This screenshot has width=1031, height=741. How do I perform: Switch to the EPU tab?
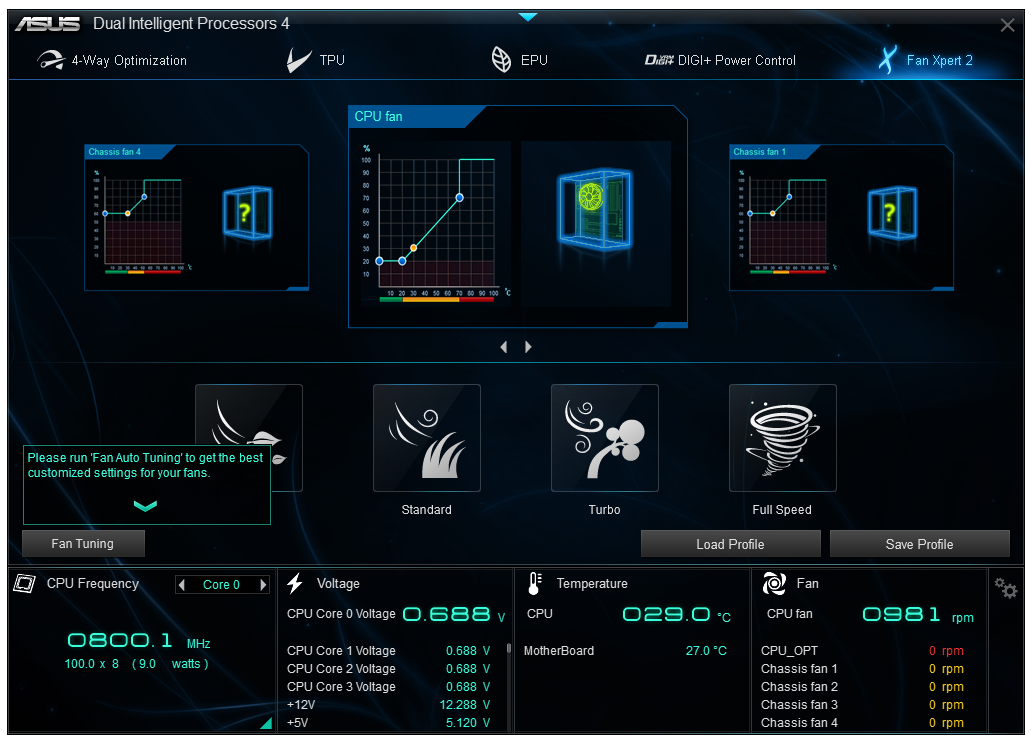pos(519,60)
